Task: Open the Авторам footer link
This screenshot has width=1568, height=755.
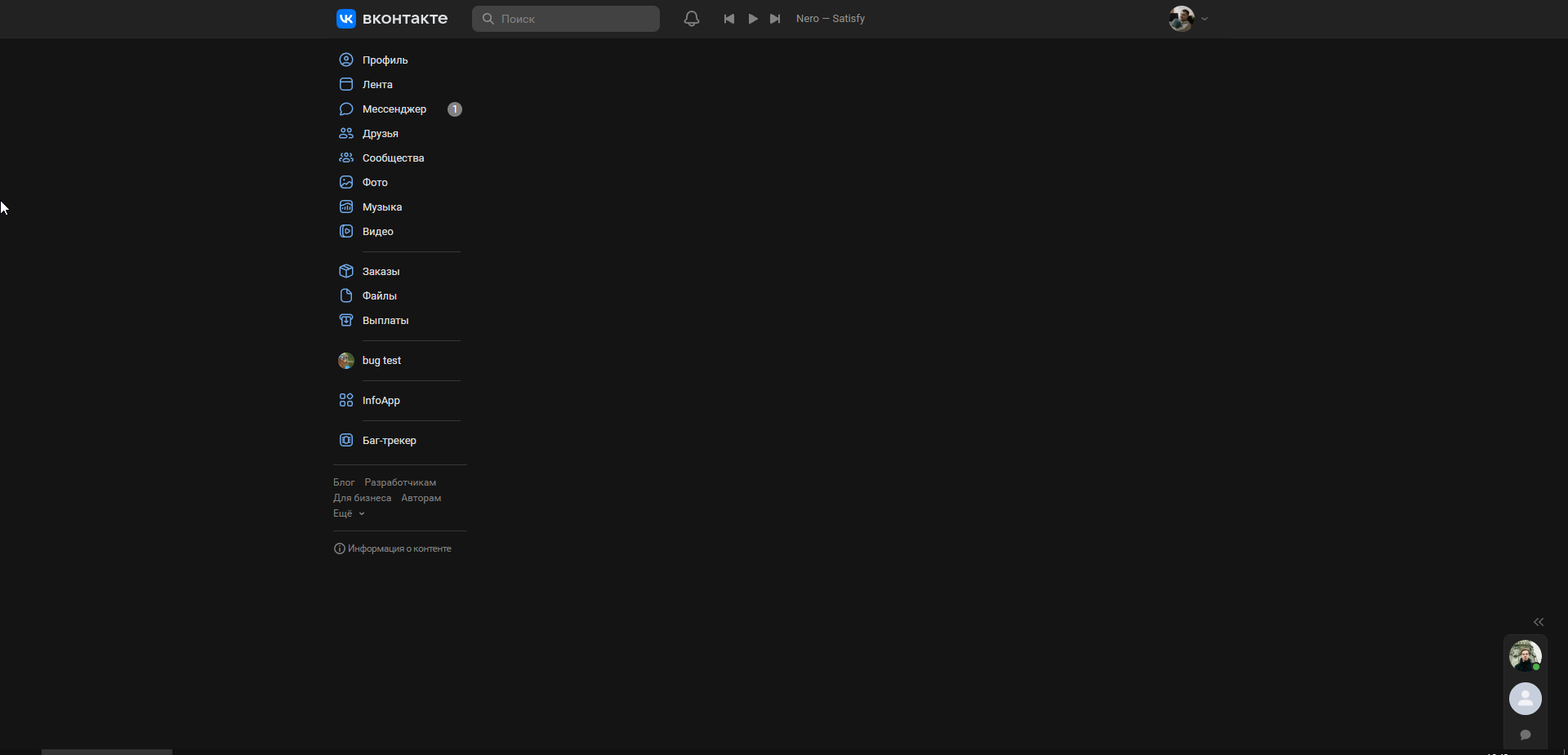Action: click(421, 498)
